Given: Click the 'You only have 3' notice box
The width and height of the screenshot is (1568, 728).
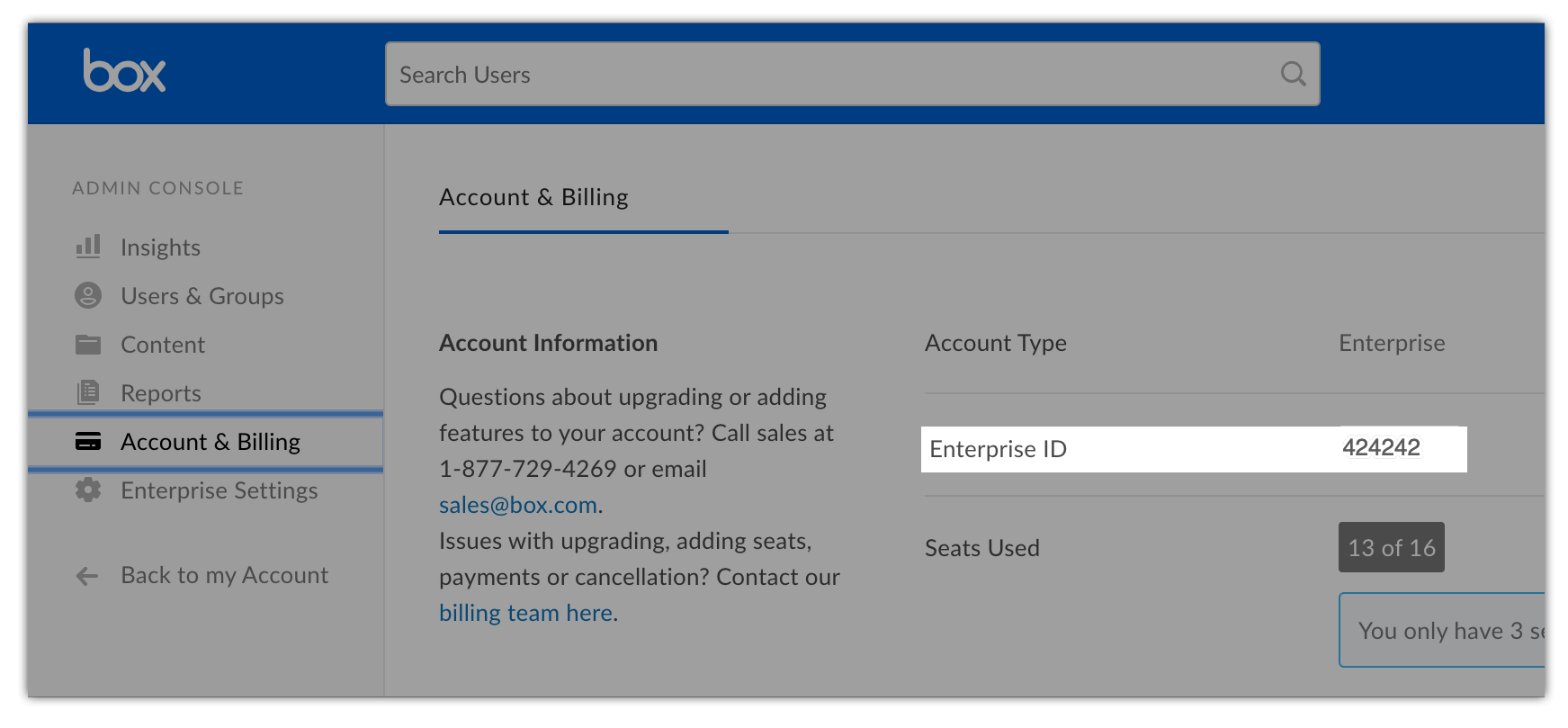Looking at the screenshot, I should (1441, 630).
